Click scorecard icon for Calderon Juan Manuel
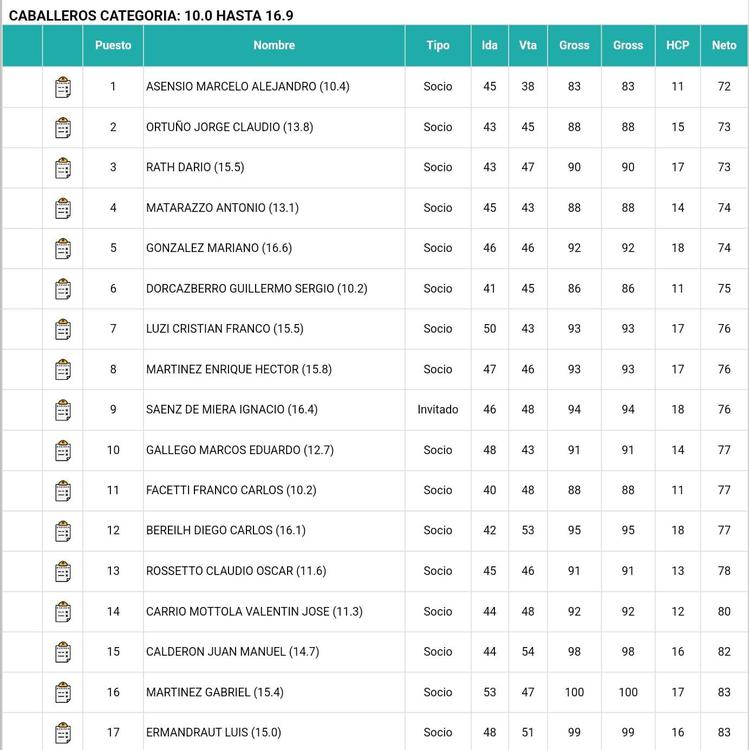Image resolution: width=749 pixels, height=750 pixels. point(63,652)
